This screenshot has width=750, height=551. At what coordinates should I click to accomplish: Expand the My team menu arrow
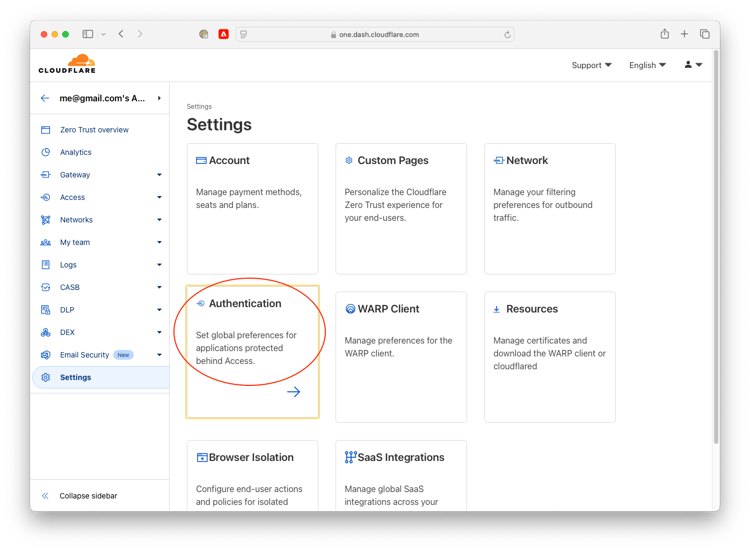pos(159,242)
